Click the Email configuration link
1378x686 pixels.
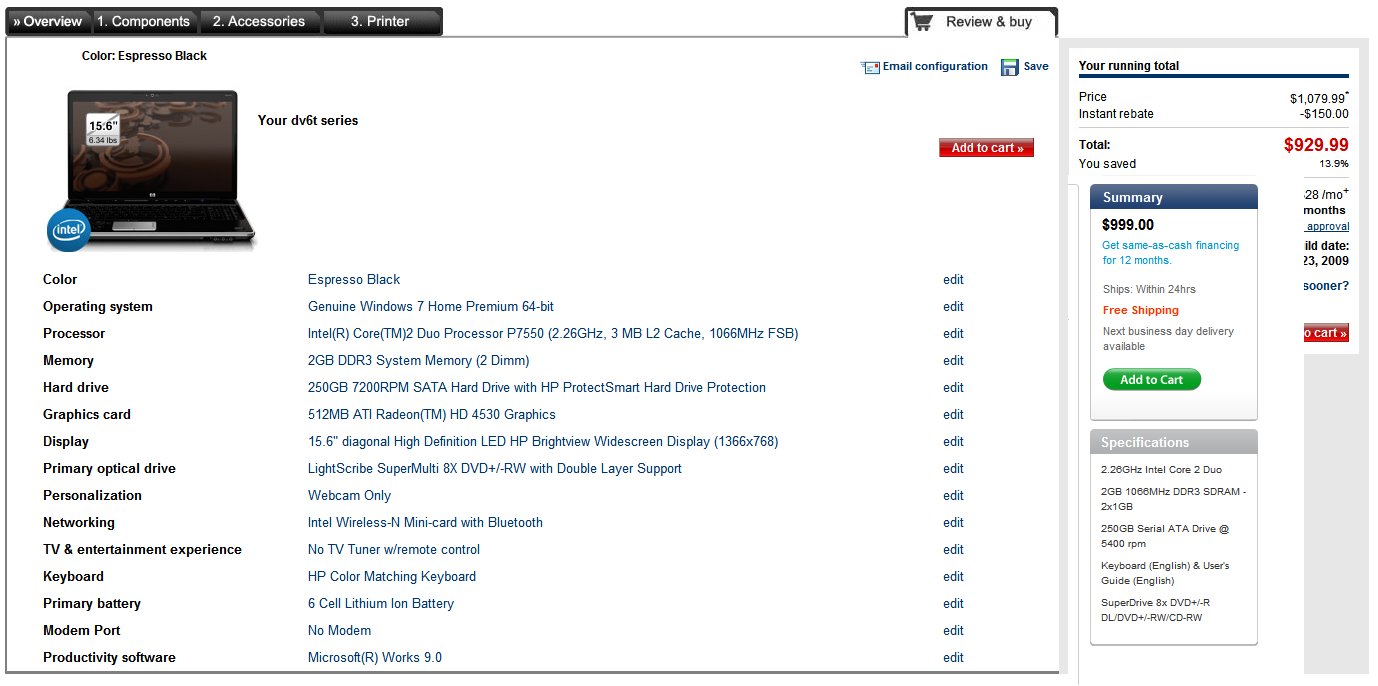pyautogui.click(x=935, y=67)
